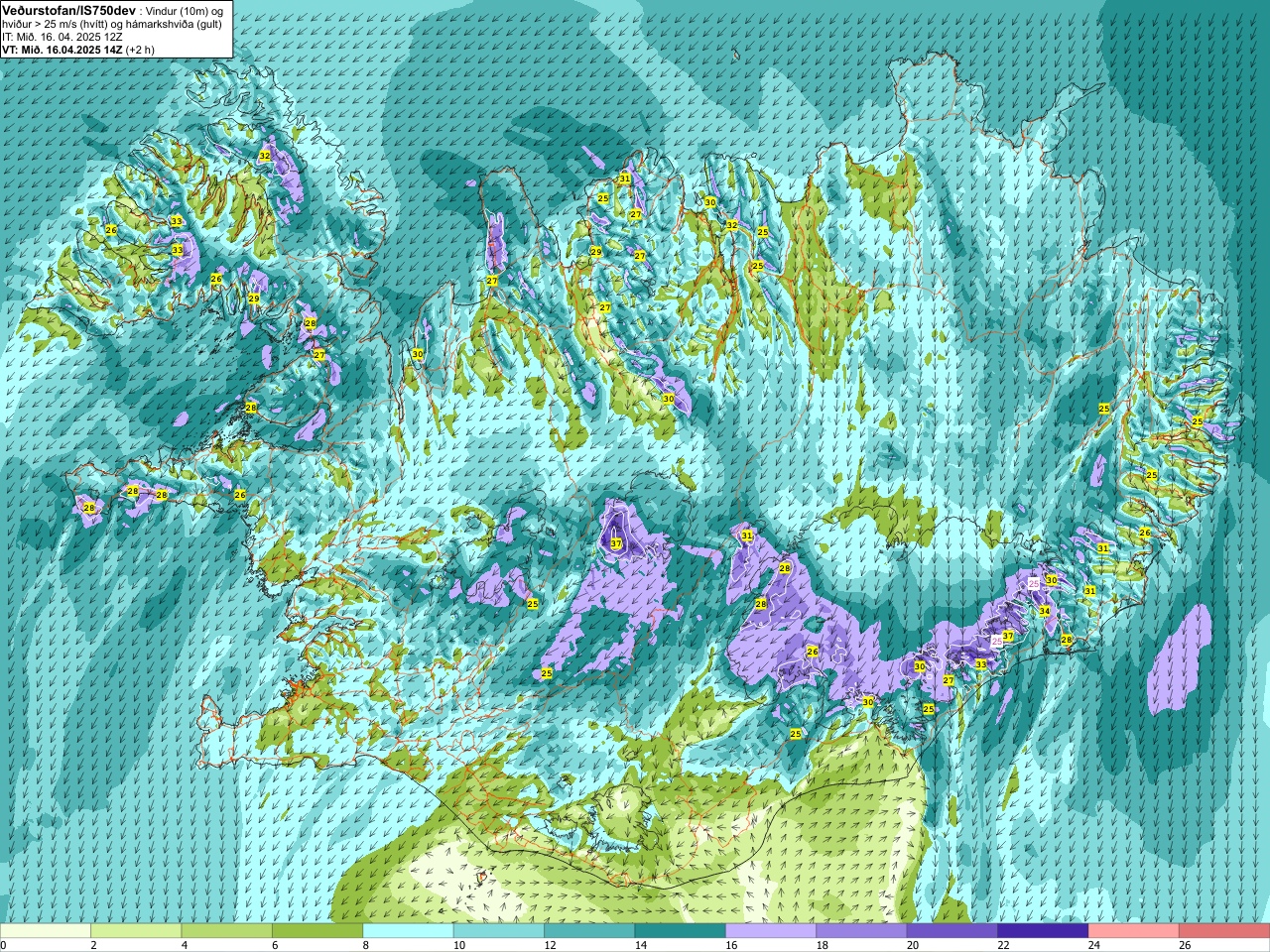Pick the 4–6 m/s green legend swatch
Viewport: 1270px width, 952px height.
(x=226, y=931)
